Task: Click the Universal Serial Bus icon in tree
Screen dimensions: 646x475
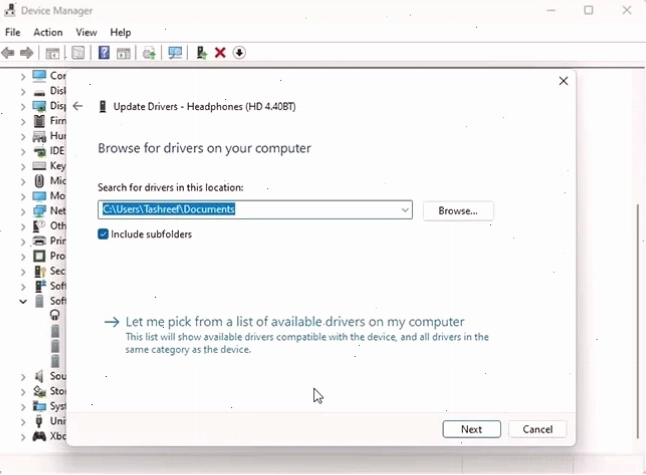Action: tap(39, 421)
